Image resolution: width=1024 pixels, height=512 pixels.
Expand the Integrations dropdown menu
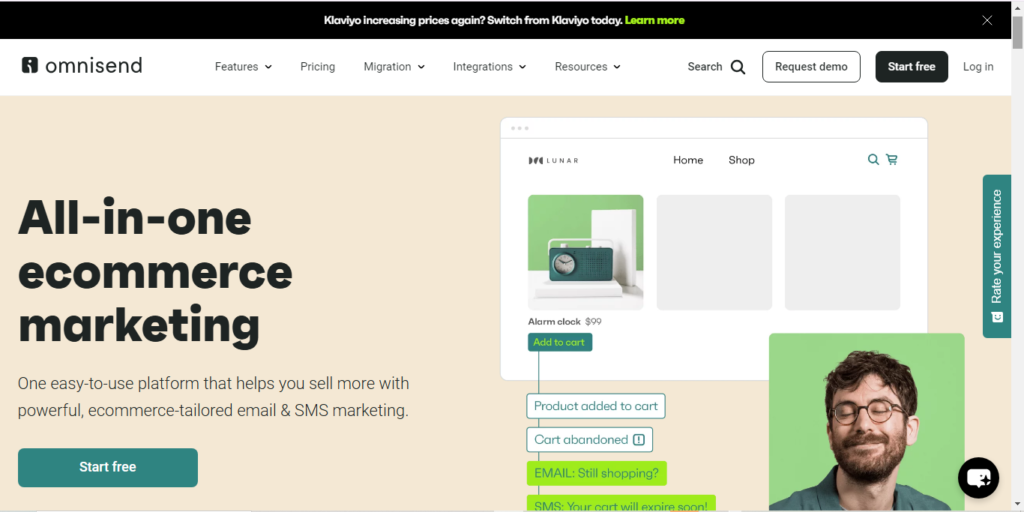(x=490, y=67)
